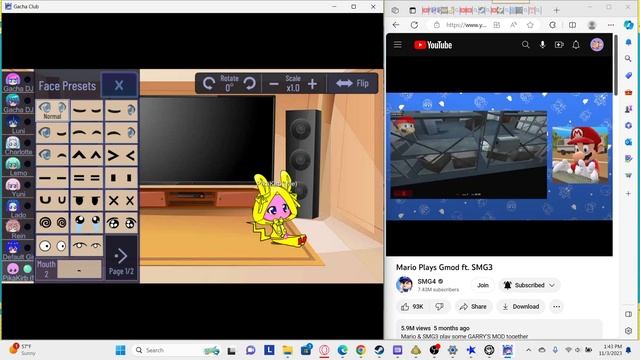Open YouTube create video menu

559,44
